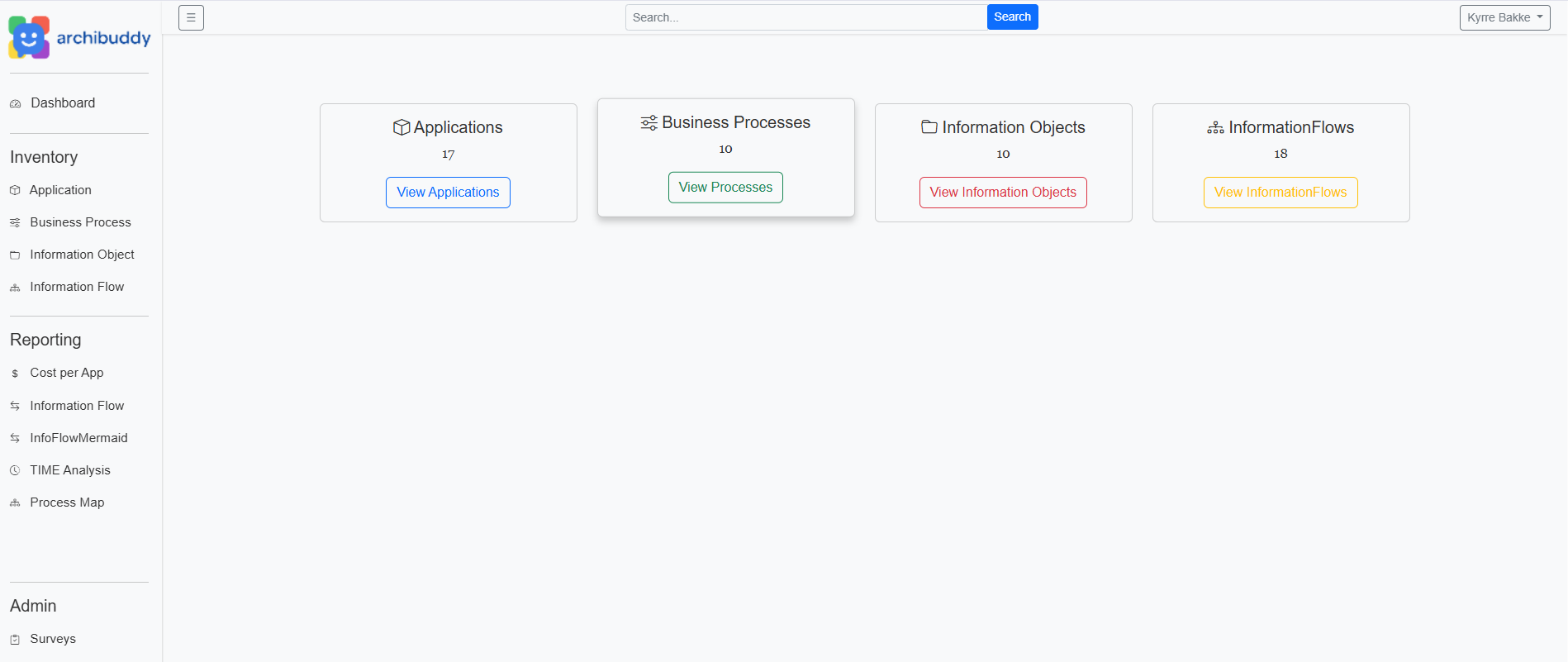Click the Inventory section heading
Screen dimensions: 1568x662
coord(44,157)
